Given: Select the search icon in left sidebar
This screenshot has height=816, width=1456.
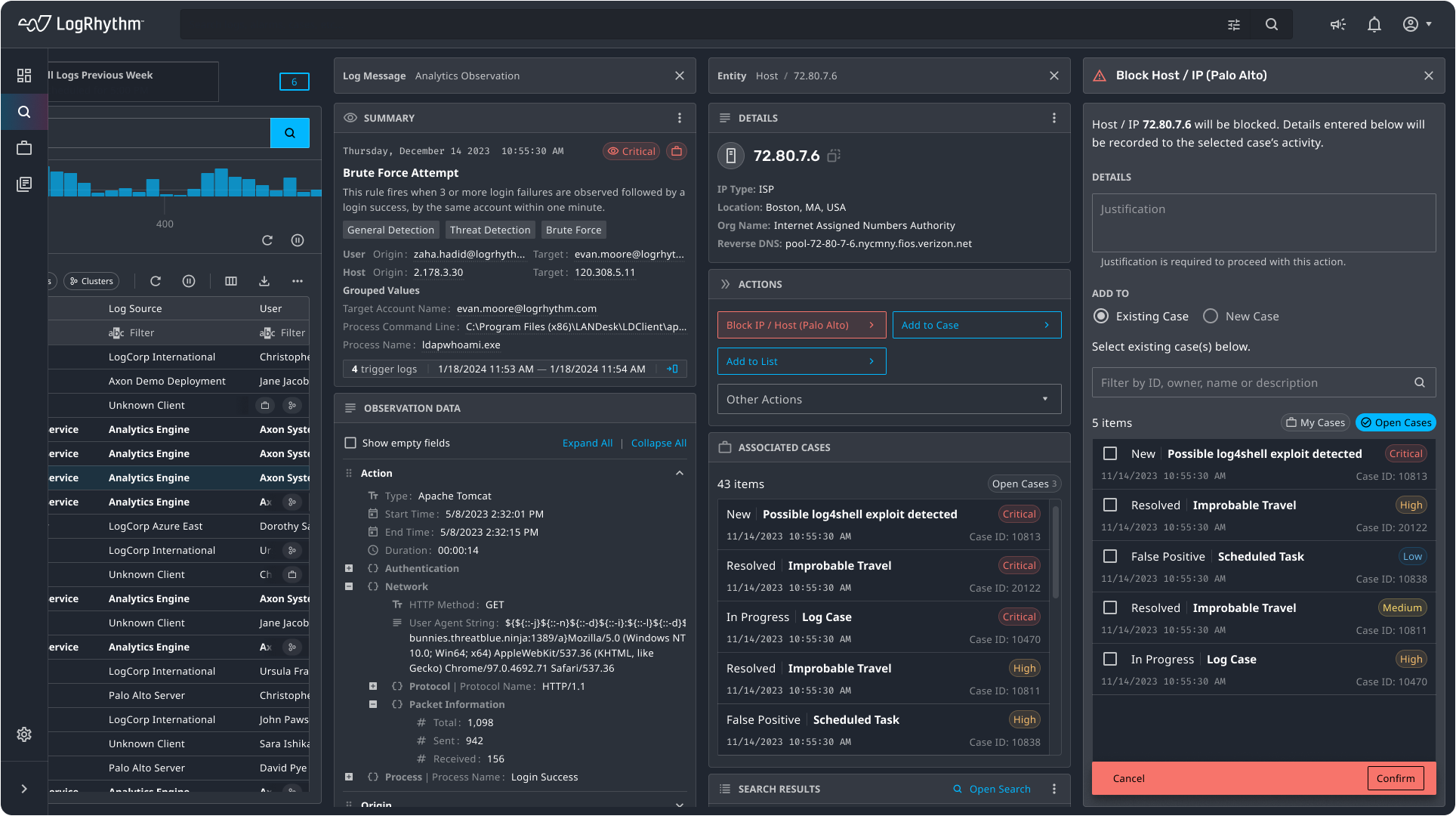Looking at the screenshot, I should coord(24,112).
